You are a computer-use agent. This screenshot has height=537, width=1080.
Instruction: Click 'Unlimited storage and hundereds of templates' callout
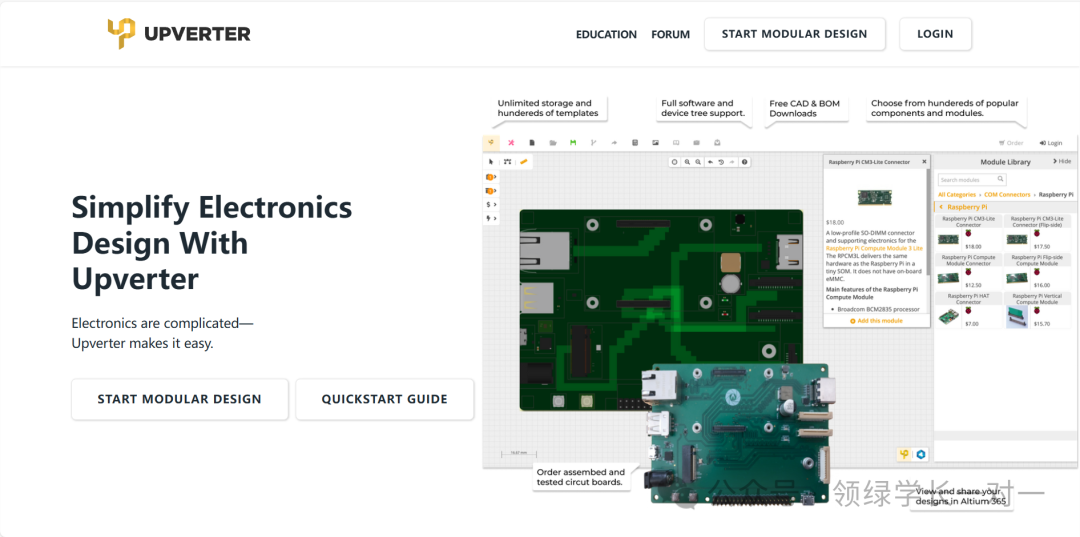point(549,108)
